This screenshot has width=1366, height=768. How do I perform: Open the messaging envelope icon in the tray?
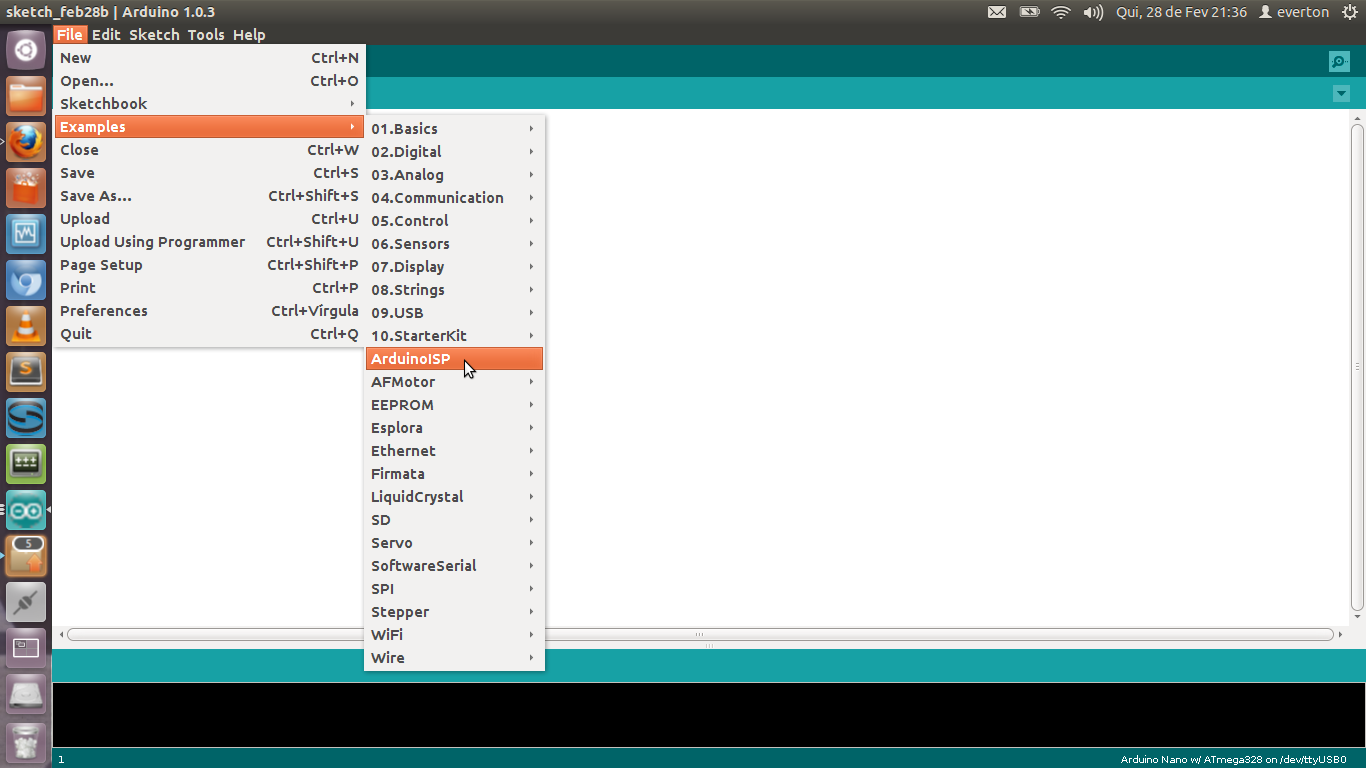[996, 12]
